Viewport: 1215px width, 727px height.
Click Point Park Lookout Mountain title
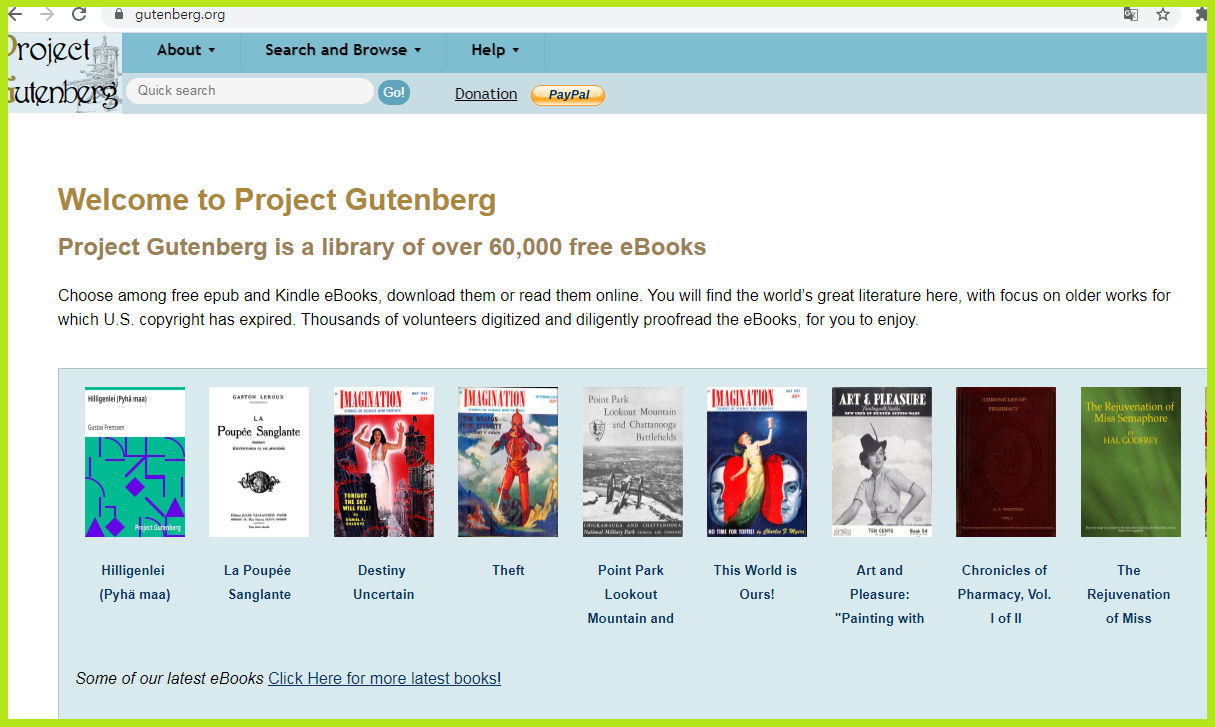point(631,594)
